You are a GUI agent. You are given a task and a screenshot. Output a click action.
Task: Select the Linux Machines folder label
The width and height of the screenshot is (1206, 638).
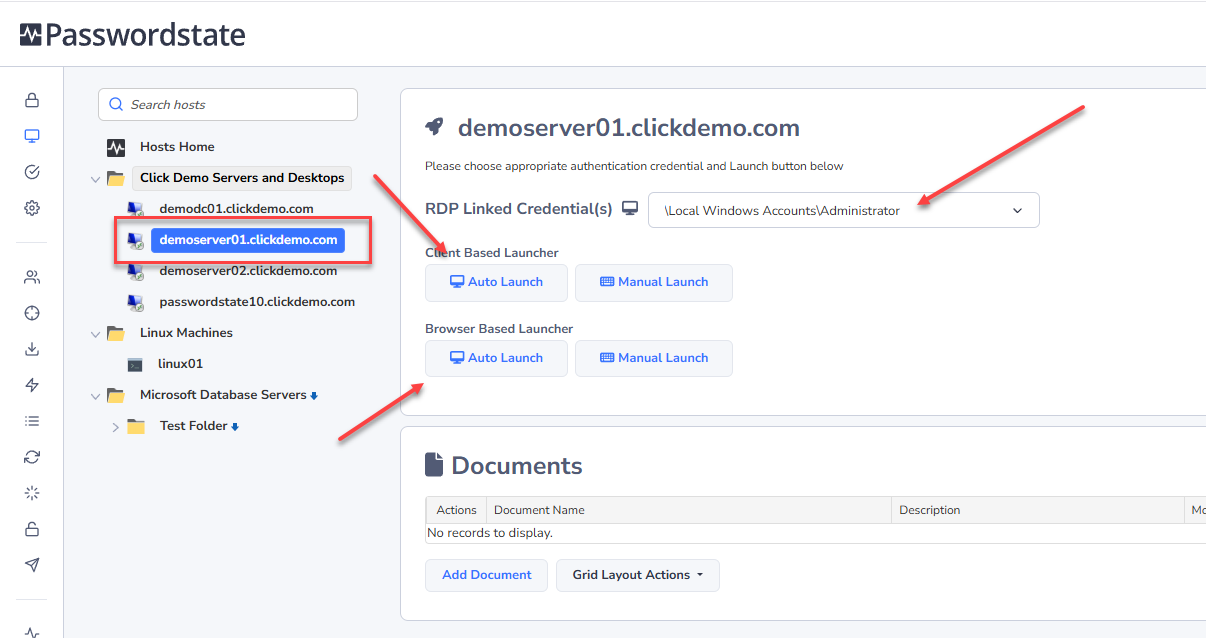pyautogui.click(x=186, y=333)
